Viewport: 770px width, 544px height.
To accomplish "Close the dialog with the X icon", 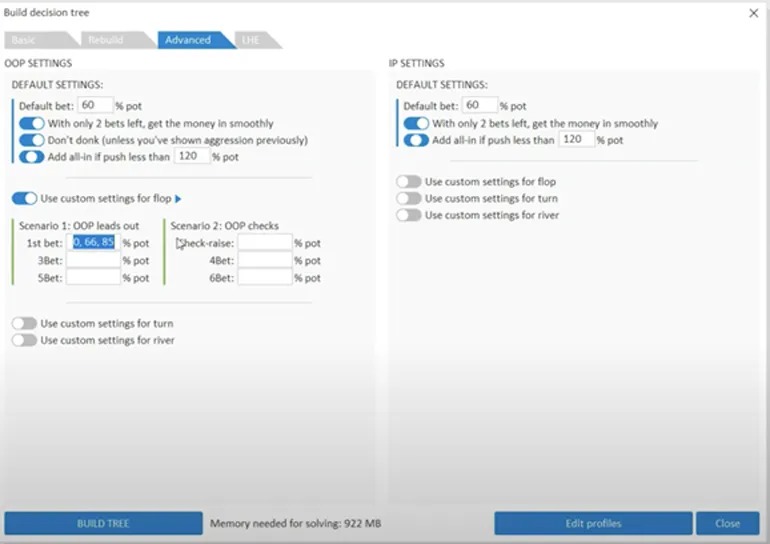I will point(754,13).
